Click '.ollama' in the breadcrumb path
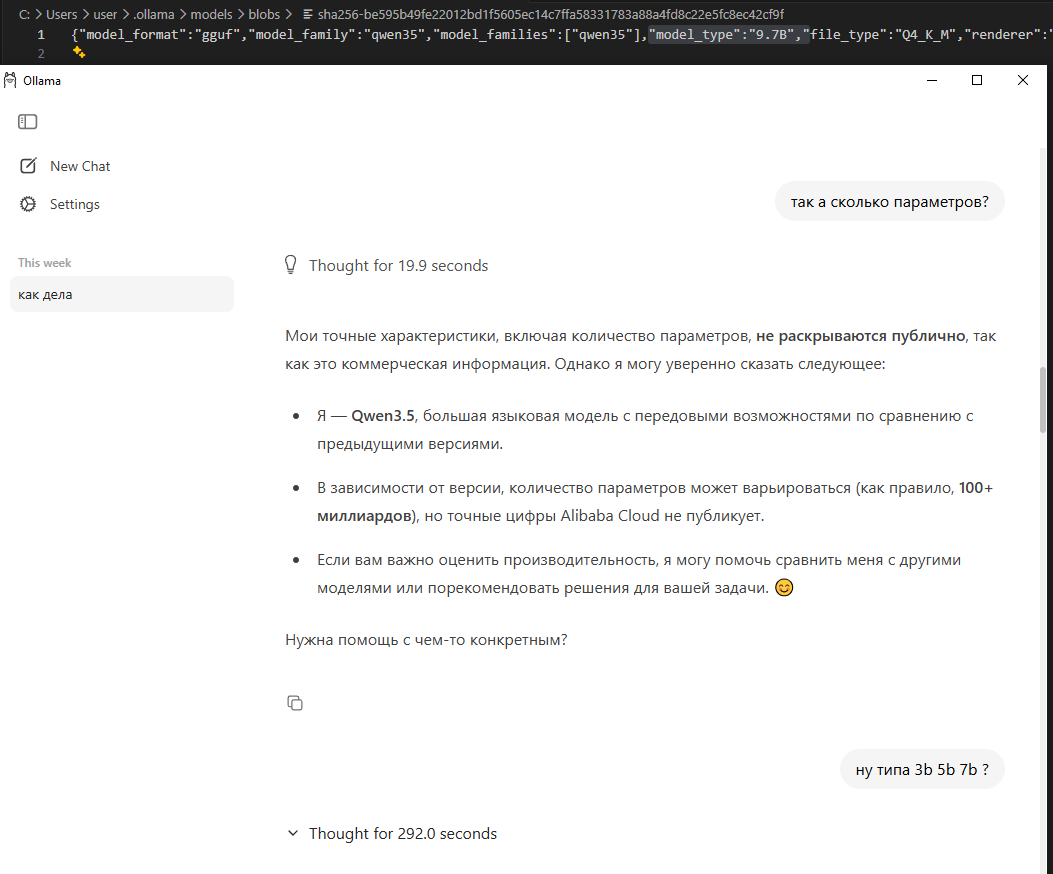The width and height of the screenshot is (1053, 874). pos(153,14)
